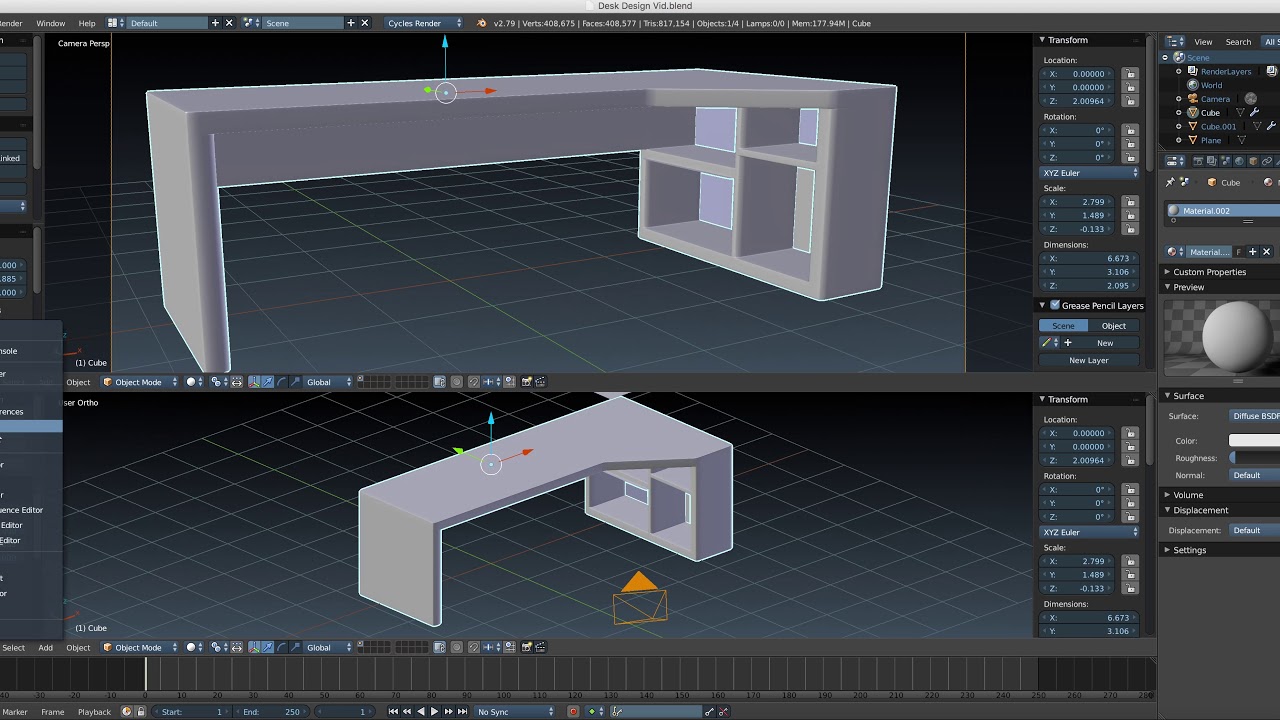The height and width of the screenshot is (720, 1280).
Task: Click the New grease pencil button
Action: 1105,343
